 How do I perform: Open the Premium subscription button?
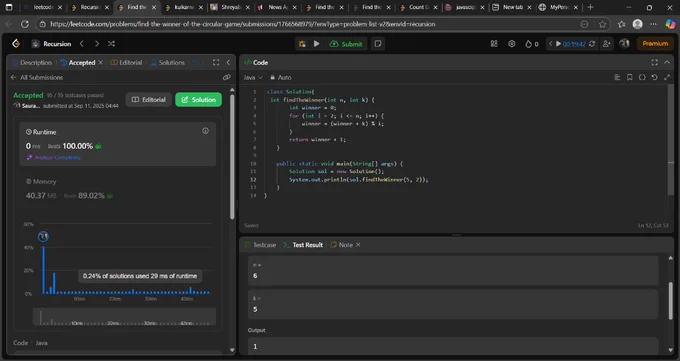click(655, 44)
